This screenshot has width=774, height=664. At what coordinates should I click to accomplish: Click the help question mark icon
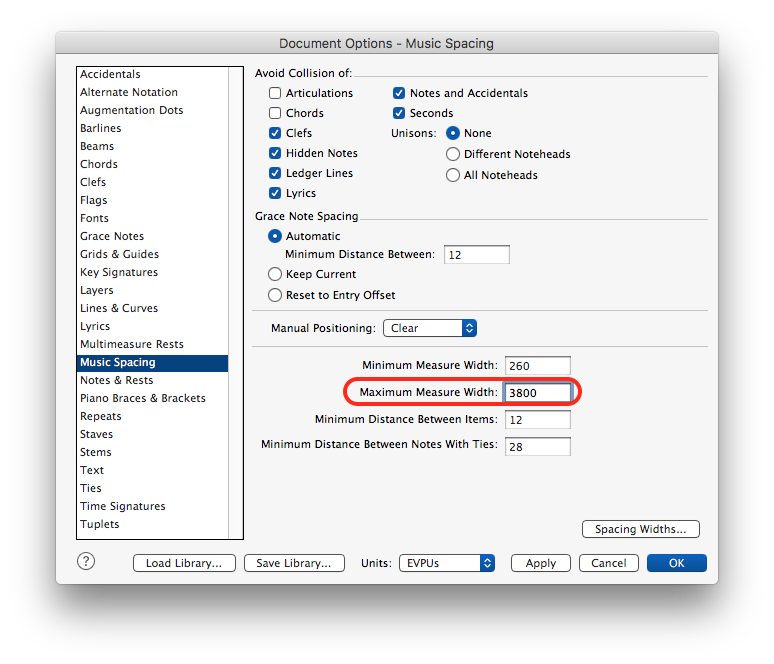pos(86,562)
